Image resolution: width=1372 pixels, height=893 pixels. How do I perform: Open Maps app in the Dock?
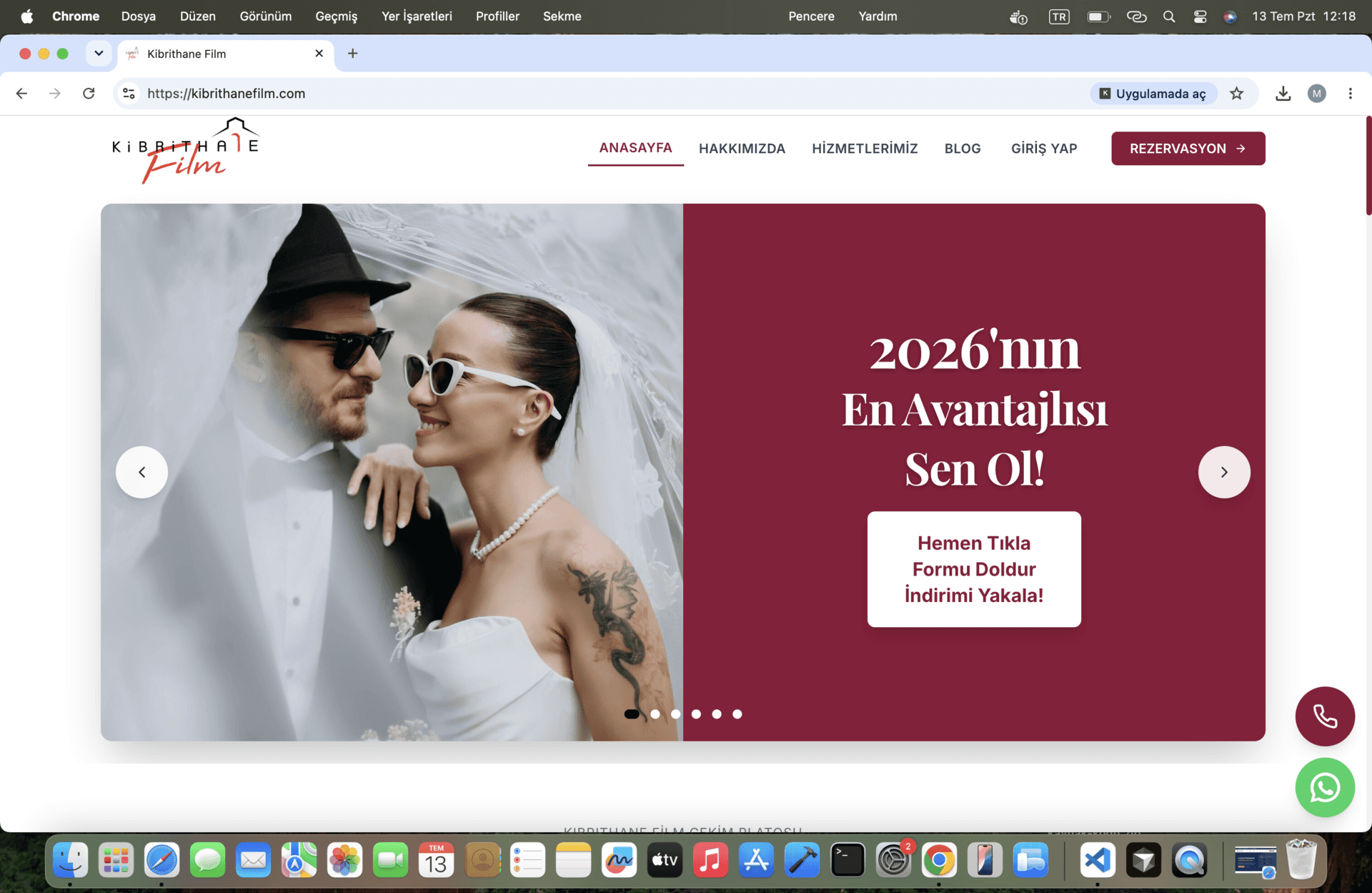click(x=299, y=859)
